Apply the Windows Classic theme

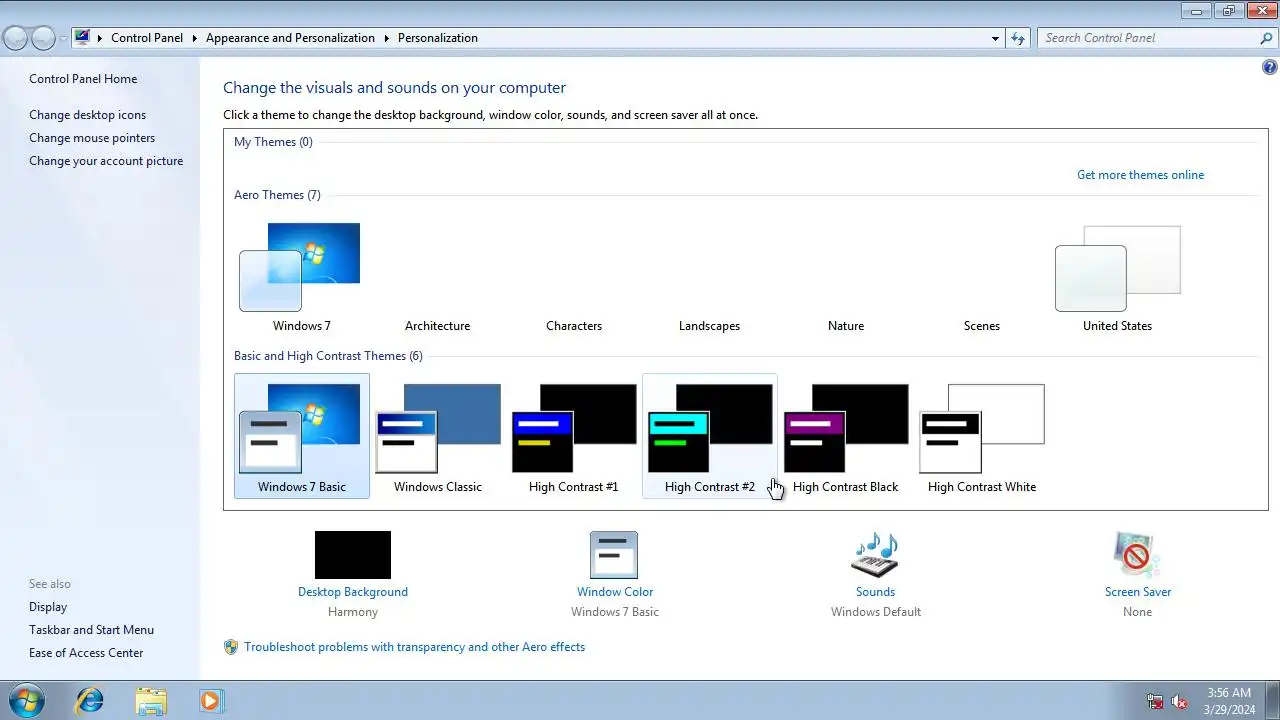point(438,436)
